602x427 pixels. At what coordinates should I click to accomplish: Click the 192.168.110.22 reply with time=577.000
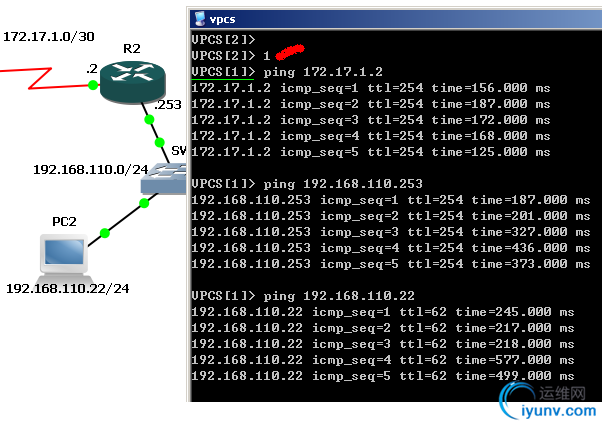[383, 360]
